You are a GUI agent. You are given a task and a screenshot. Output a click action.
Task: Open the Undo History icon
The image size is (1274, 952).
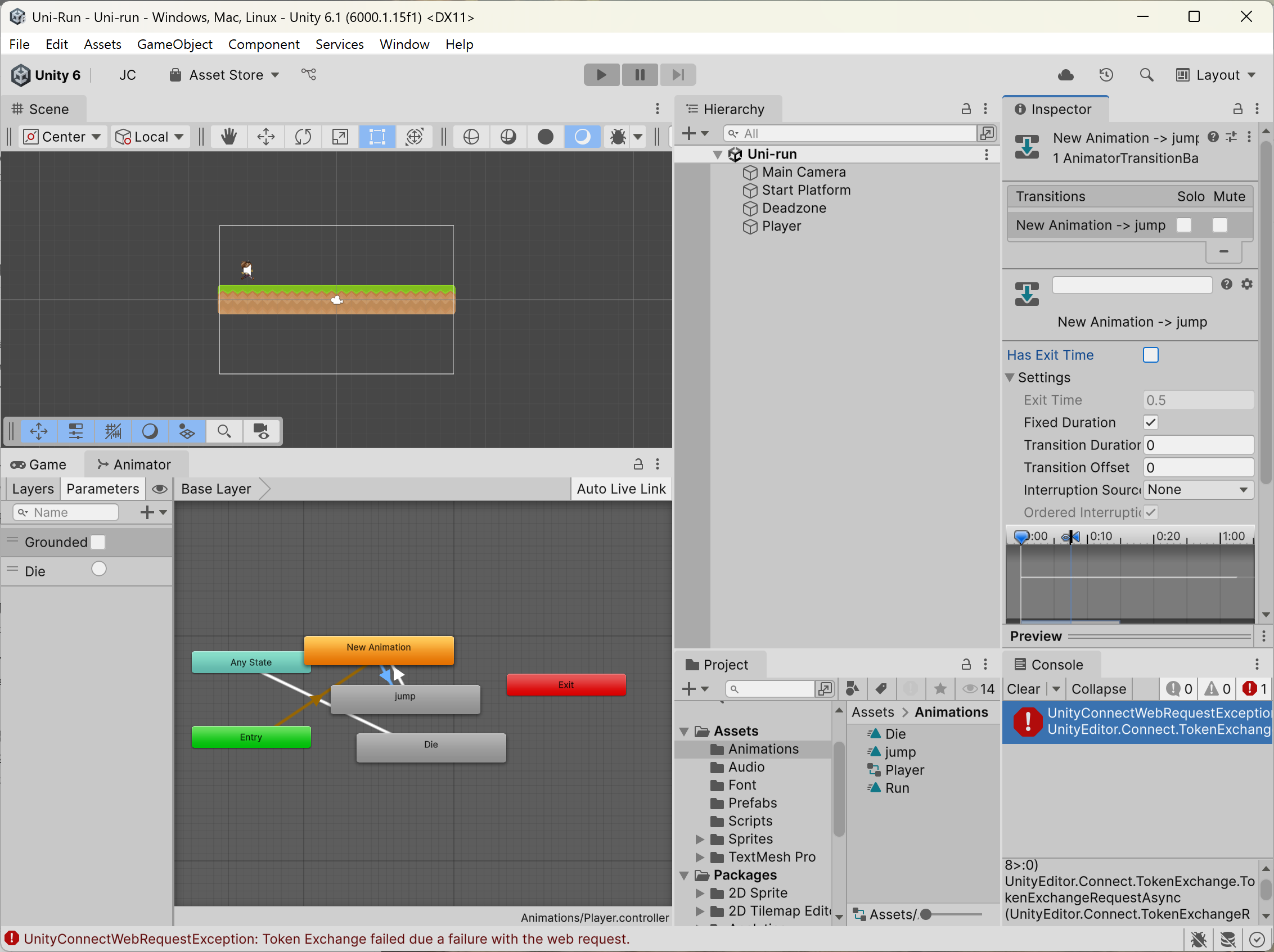pos(1106,75)
